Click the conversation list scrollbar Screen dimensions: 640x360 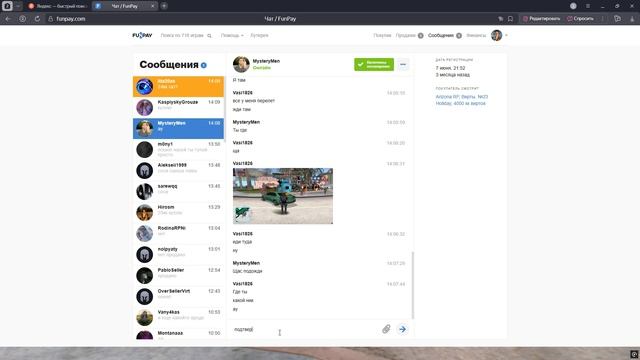(224, 109)
